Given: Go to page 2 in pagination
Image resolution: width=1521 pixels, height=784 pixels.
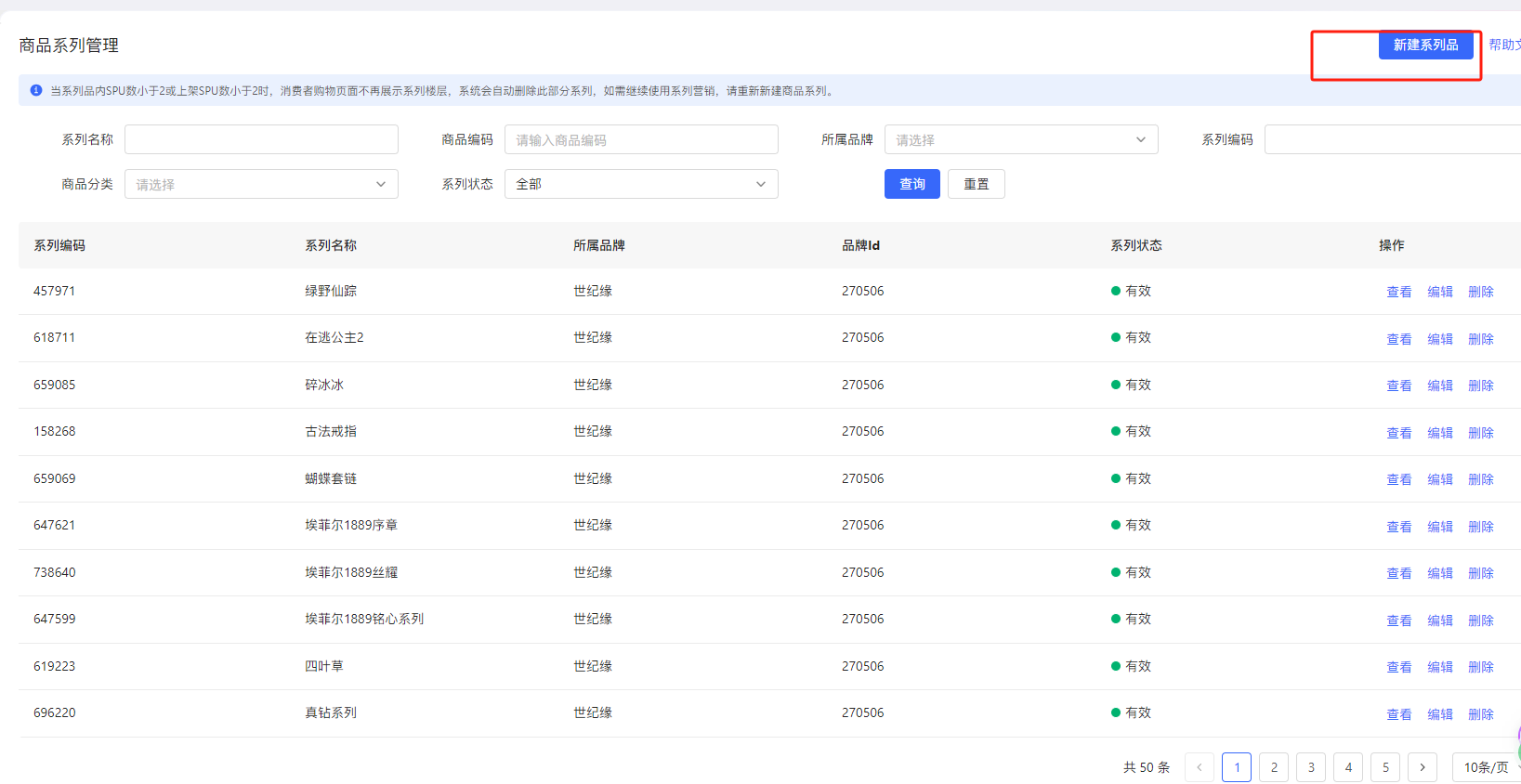Looking at the screenshot, I should [x=1273, y=767].
